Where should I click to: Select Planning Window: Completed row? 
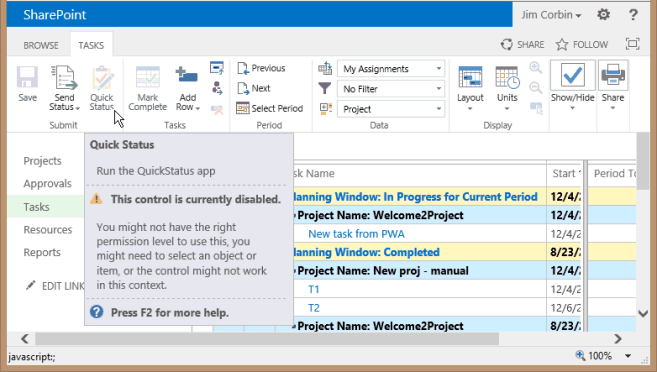366,252
